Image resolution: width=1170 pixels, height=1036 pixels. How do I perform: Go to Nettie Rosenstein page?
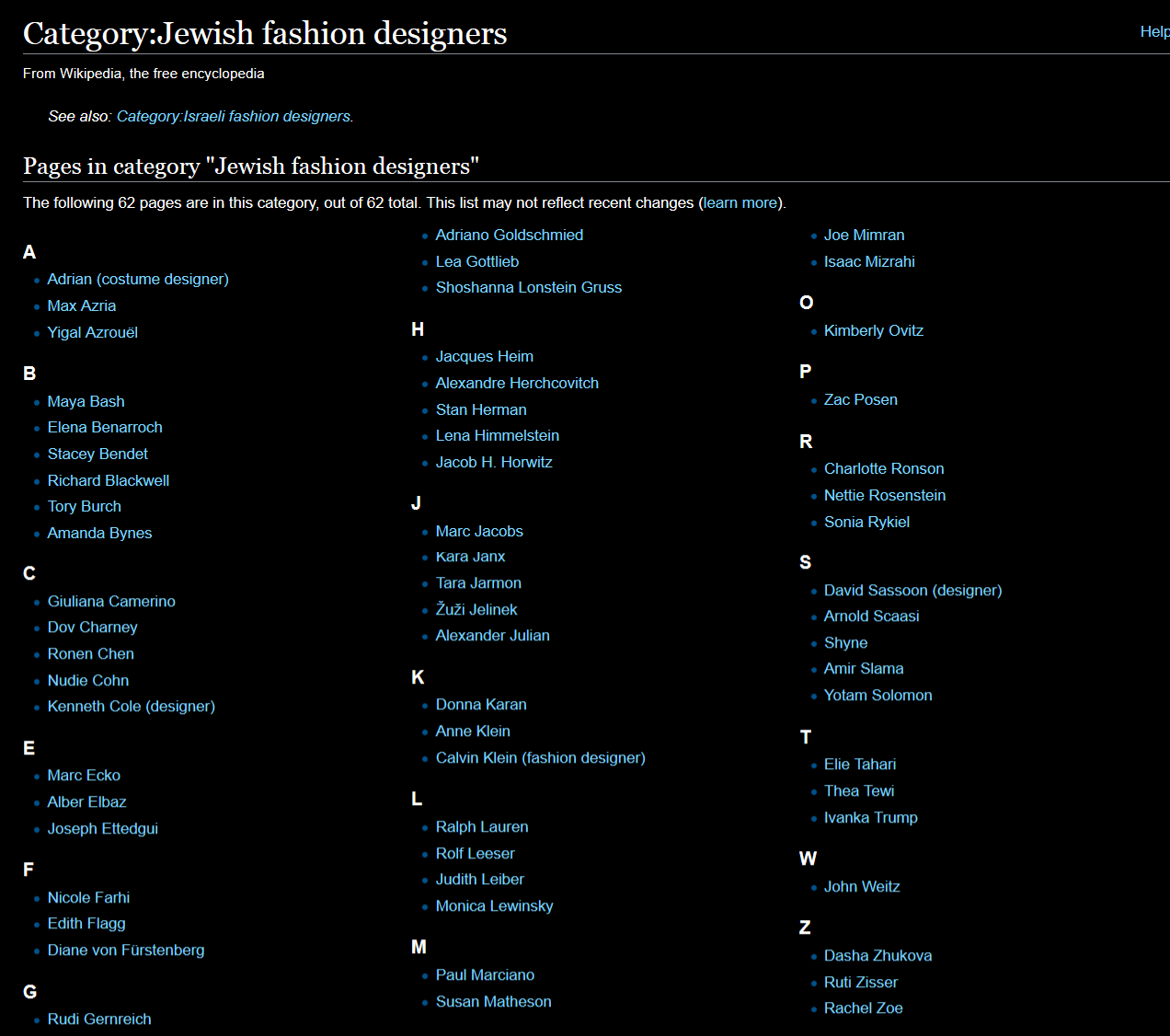[885, 495]
